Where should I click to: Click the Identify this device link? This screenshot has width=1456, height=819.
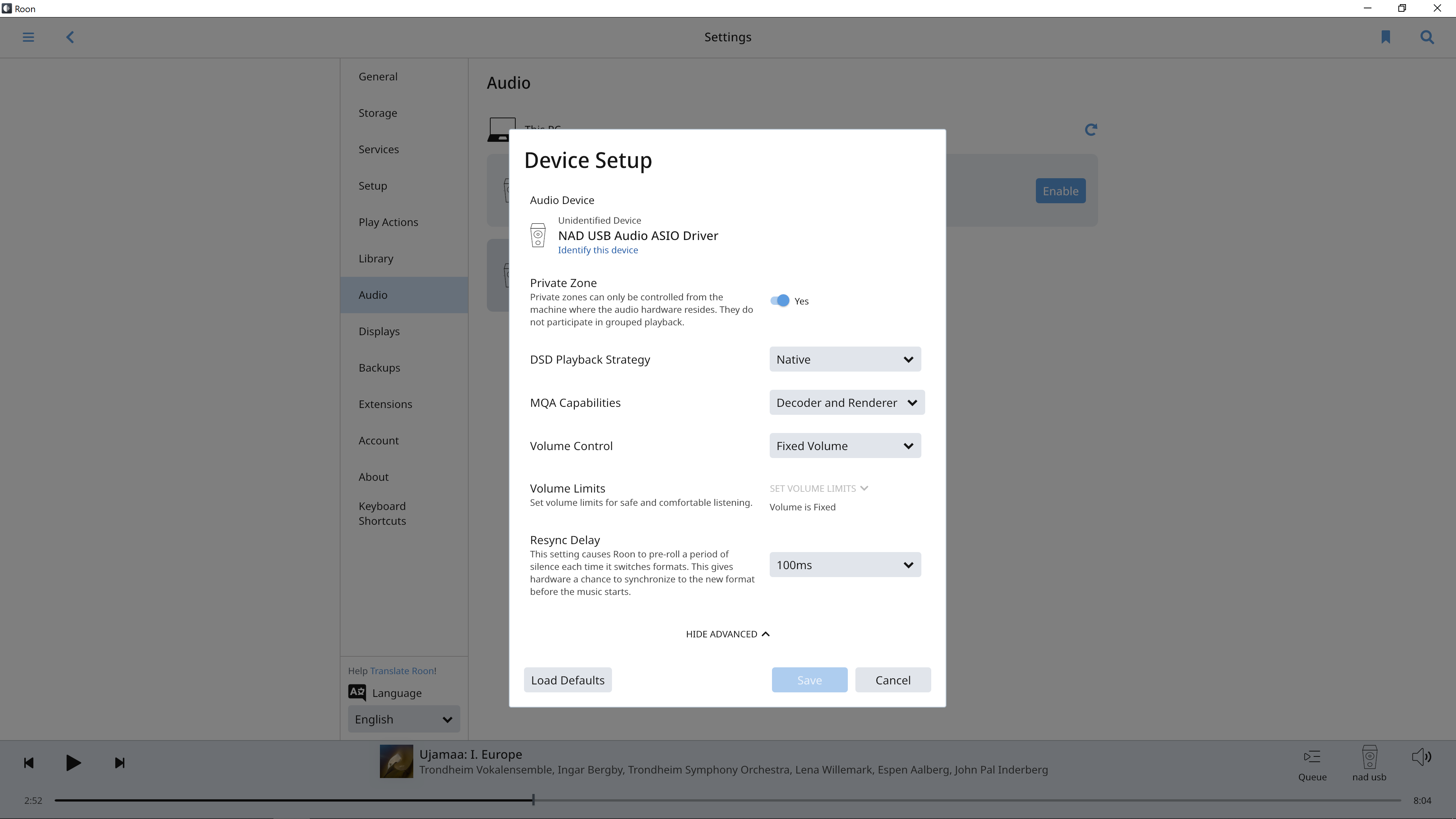598,250
